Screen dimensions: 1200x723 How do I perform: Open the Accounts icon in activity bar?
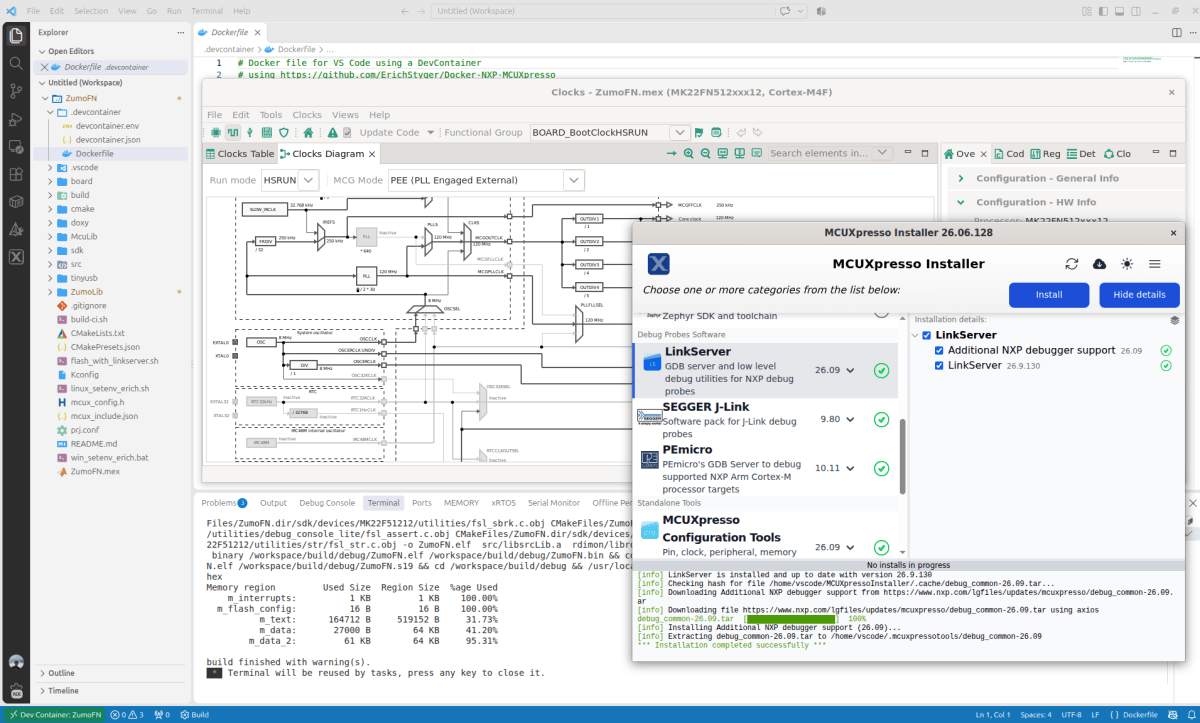coord(16,663)
